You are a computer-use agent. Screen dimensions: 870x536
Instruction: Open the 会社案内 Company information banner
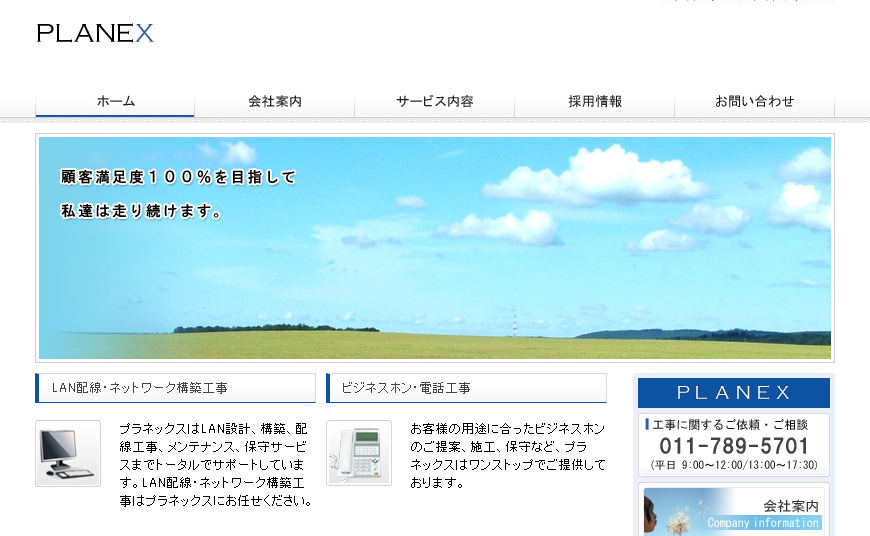click(734, 510)
